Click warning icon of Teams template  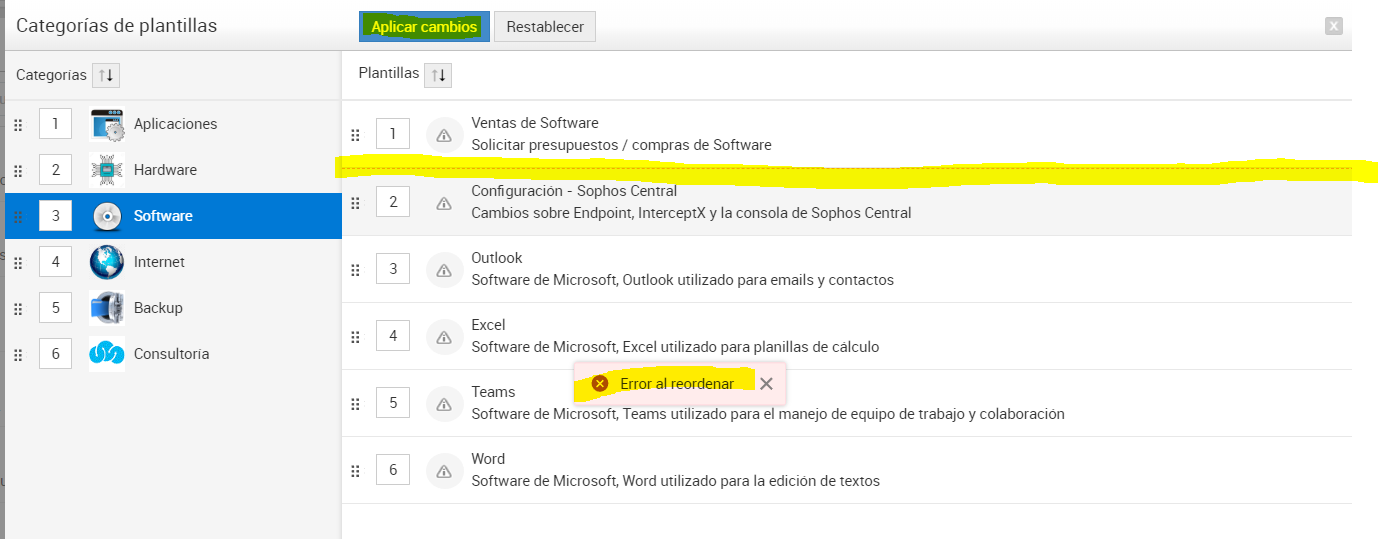coord(444,404)
